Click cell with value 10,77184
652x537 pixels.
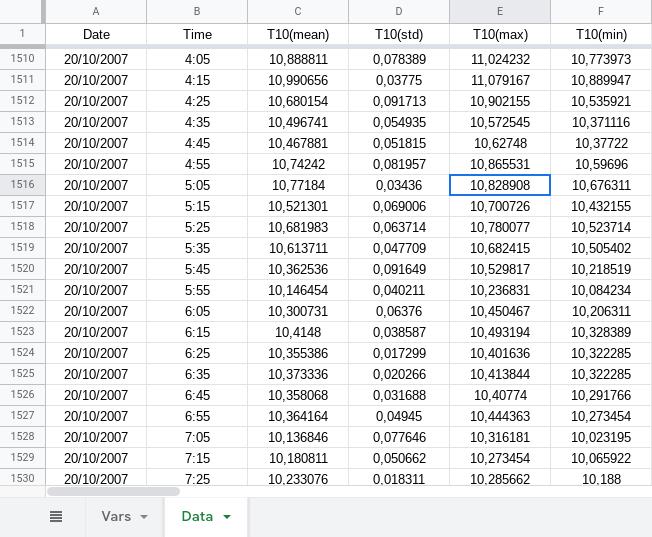298,185
